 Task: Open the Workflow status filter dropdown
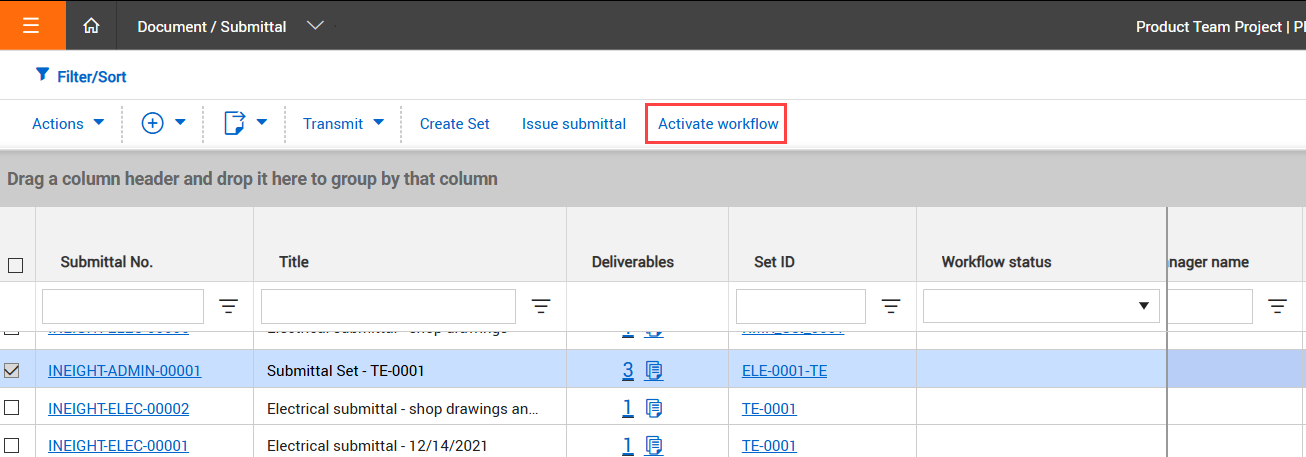coord(1041,306)
